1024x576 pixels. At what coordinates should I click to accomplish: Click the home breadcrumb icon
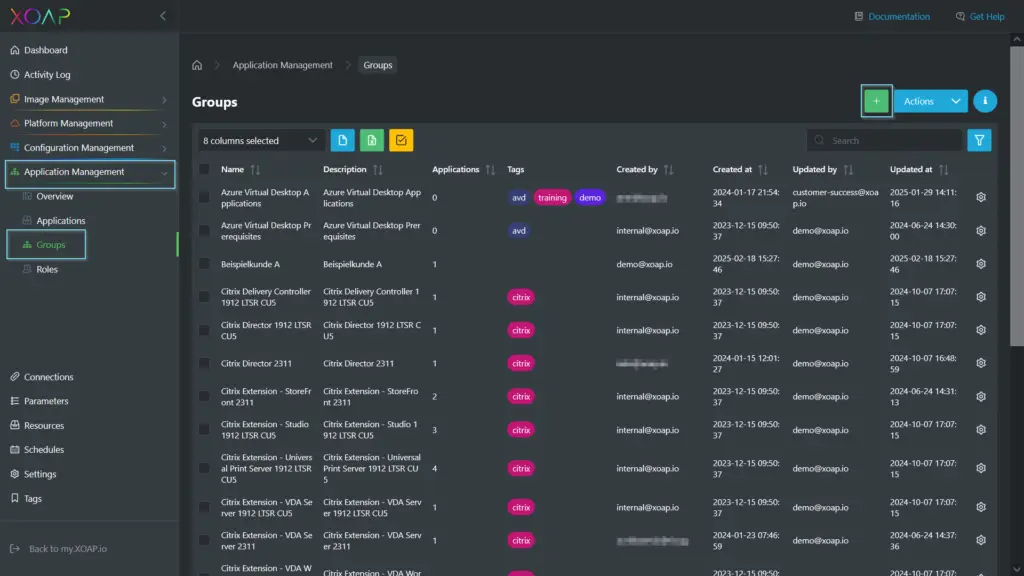[x=196, y=64]
